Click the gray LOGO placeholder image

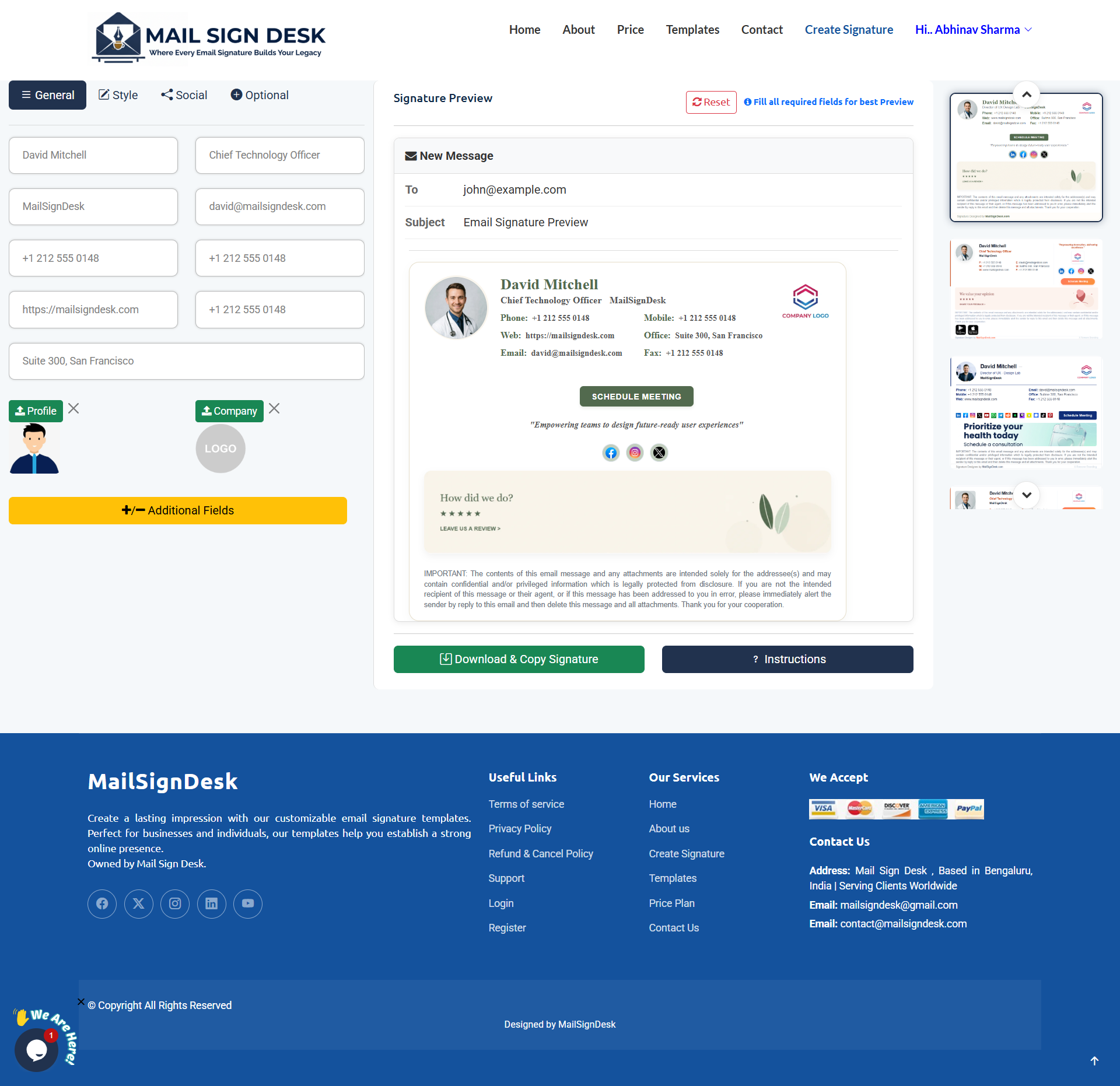click(220, 449)
